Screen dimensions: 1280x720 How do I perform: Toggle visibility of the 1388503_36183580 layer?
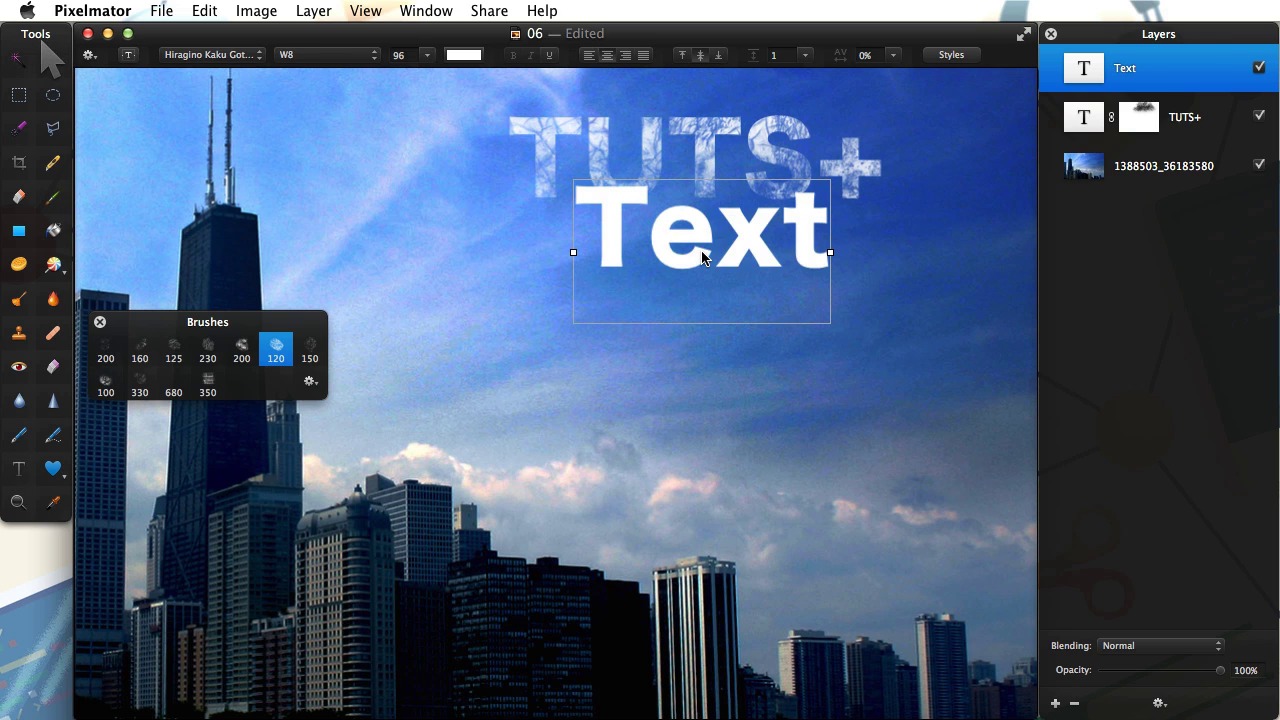[1259, 164]
